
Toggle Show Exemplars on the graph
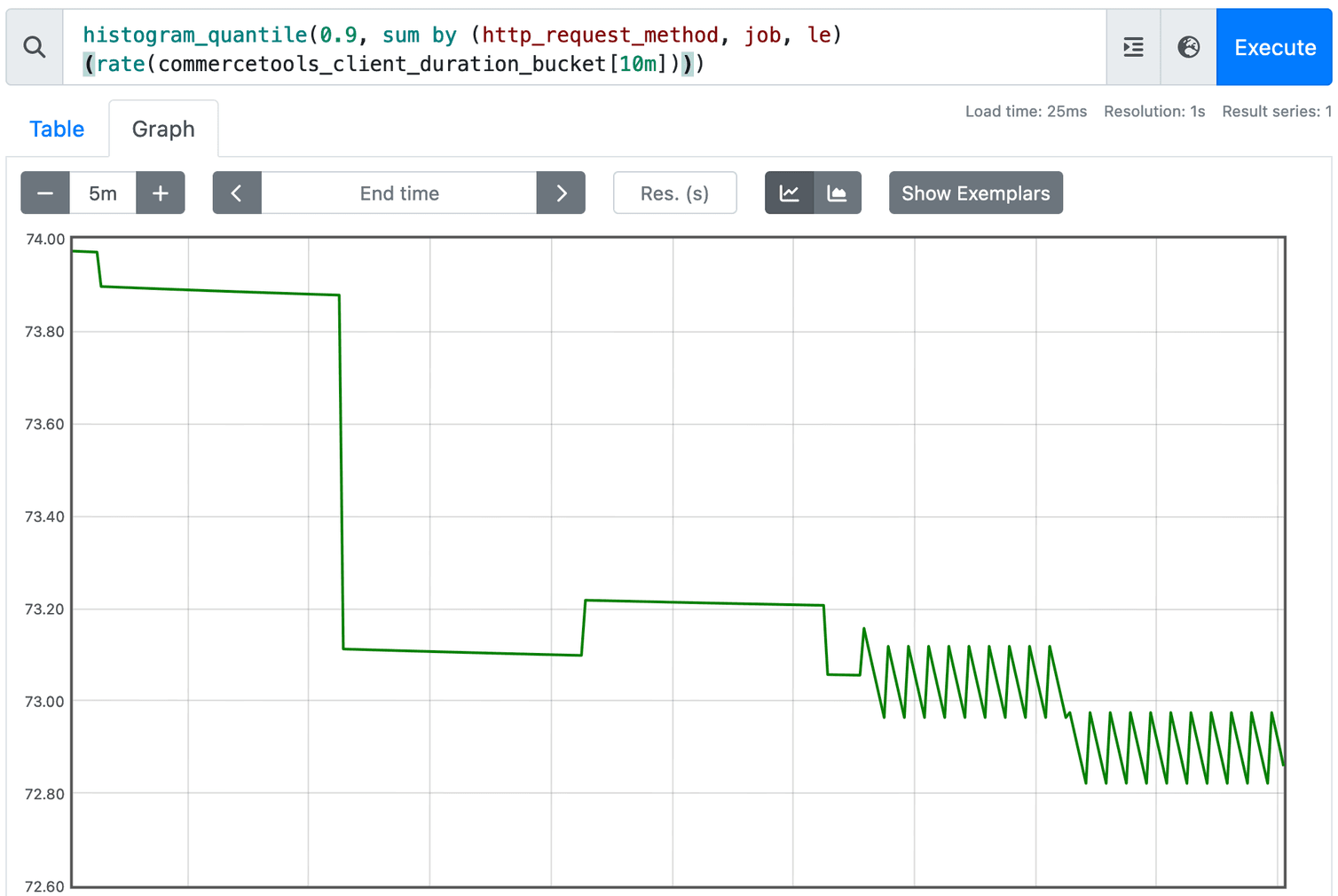tap(976, 193)
